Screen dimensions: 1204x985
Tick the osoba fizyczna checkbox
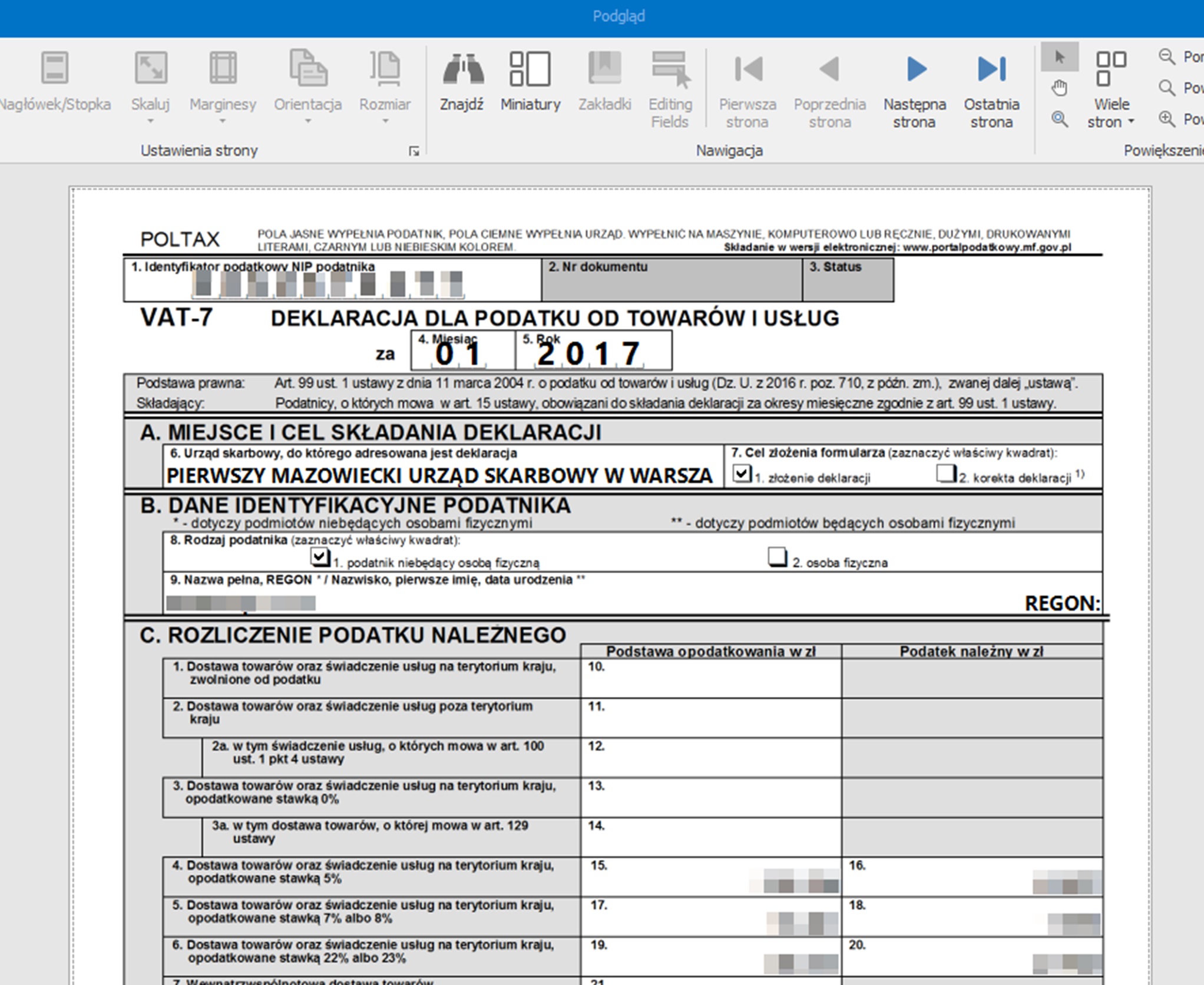tap(777, 557)
